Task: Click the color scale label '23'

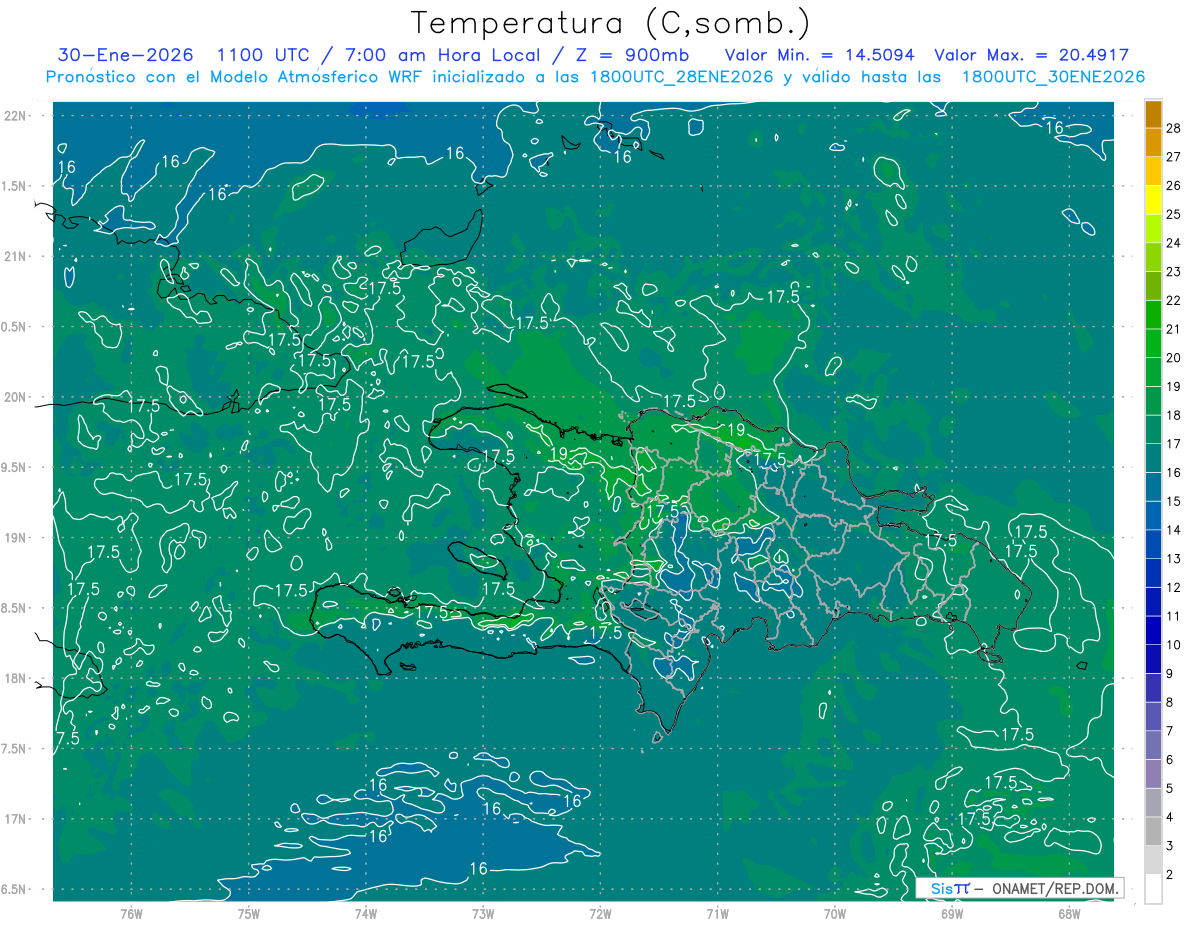Action: (x=1173, y=271)
